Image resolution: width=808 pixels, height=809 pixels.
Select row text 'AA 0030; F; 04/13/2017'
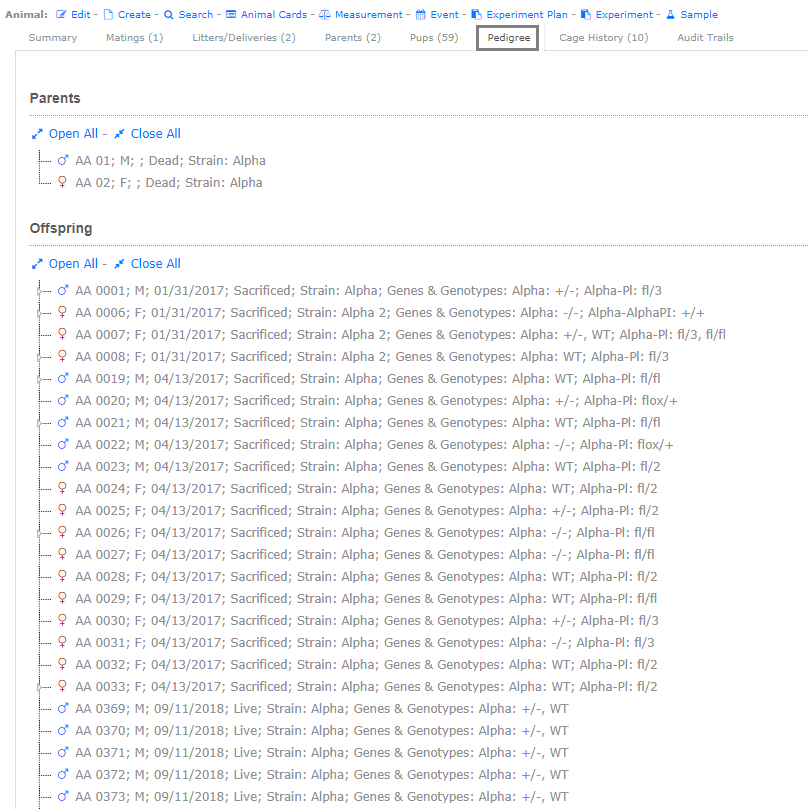click(149, 620)
